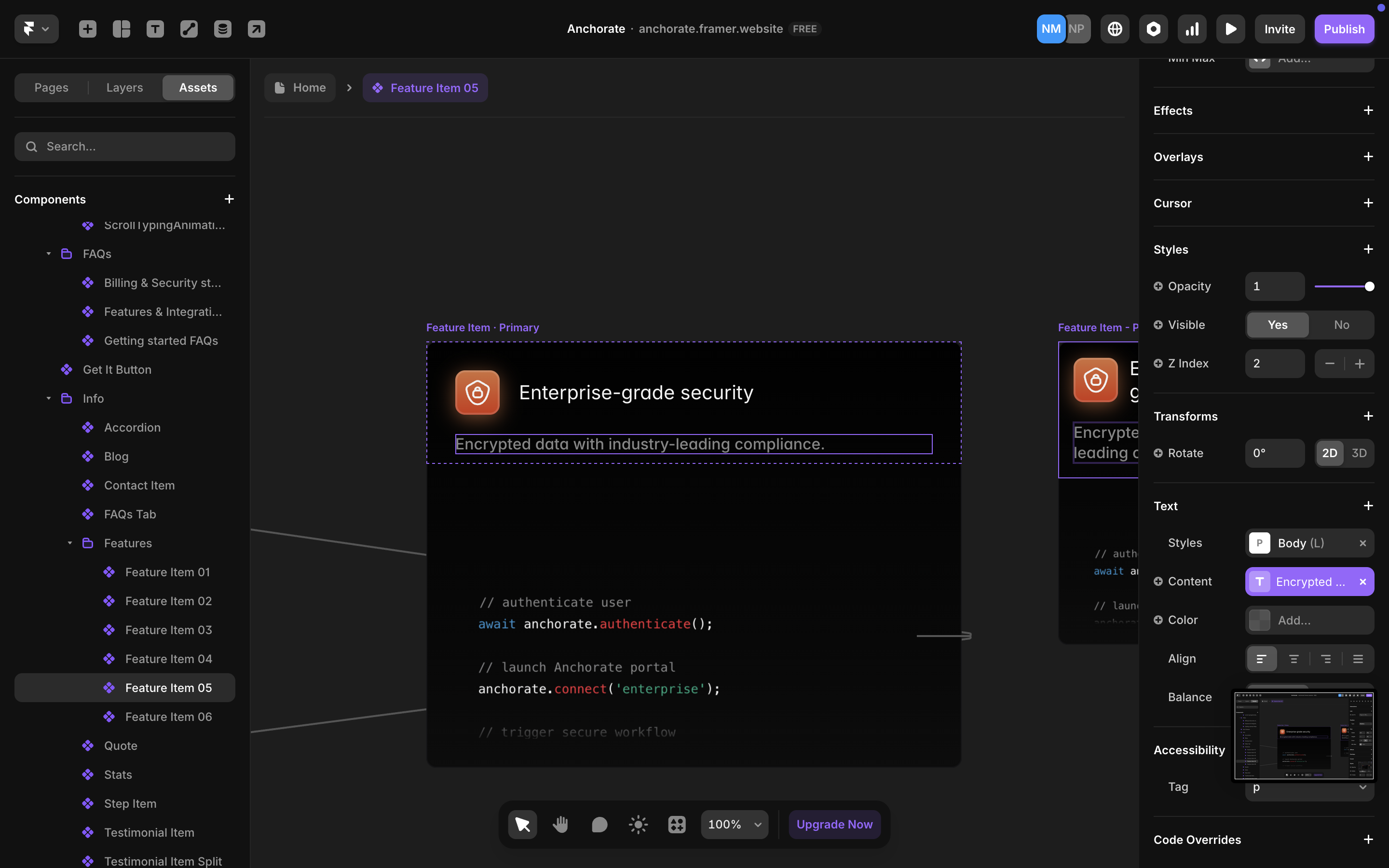The width and height of the screenshot is (1389, 868).
Task: Click the Publish button
Action: (x=1344, y=29)
